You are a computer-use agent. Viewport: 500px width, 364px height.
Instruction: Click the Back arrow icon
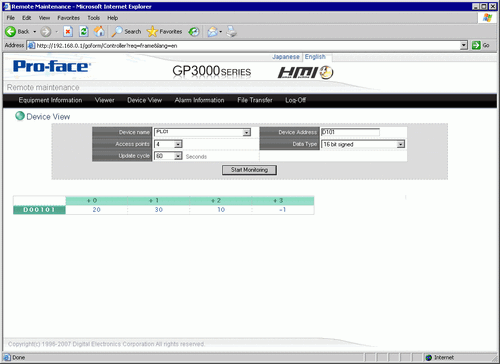(10, 32)
